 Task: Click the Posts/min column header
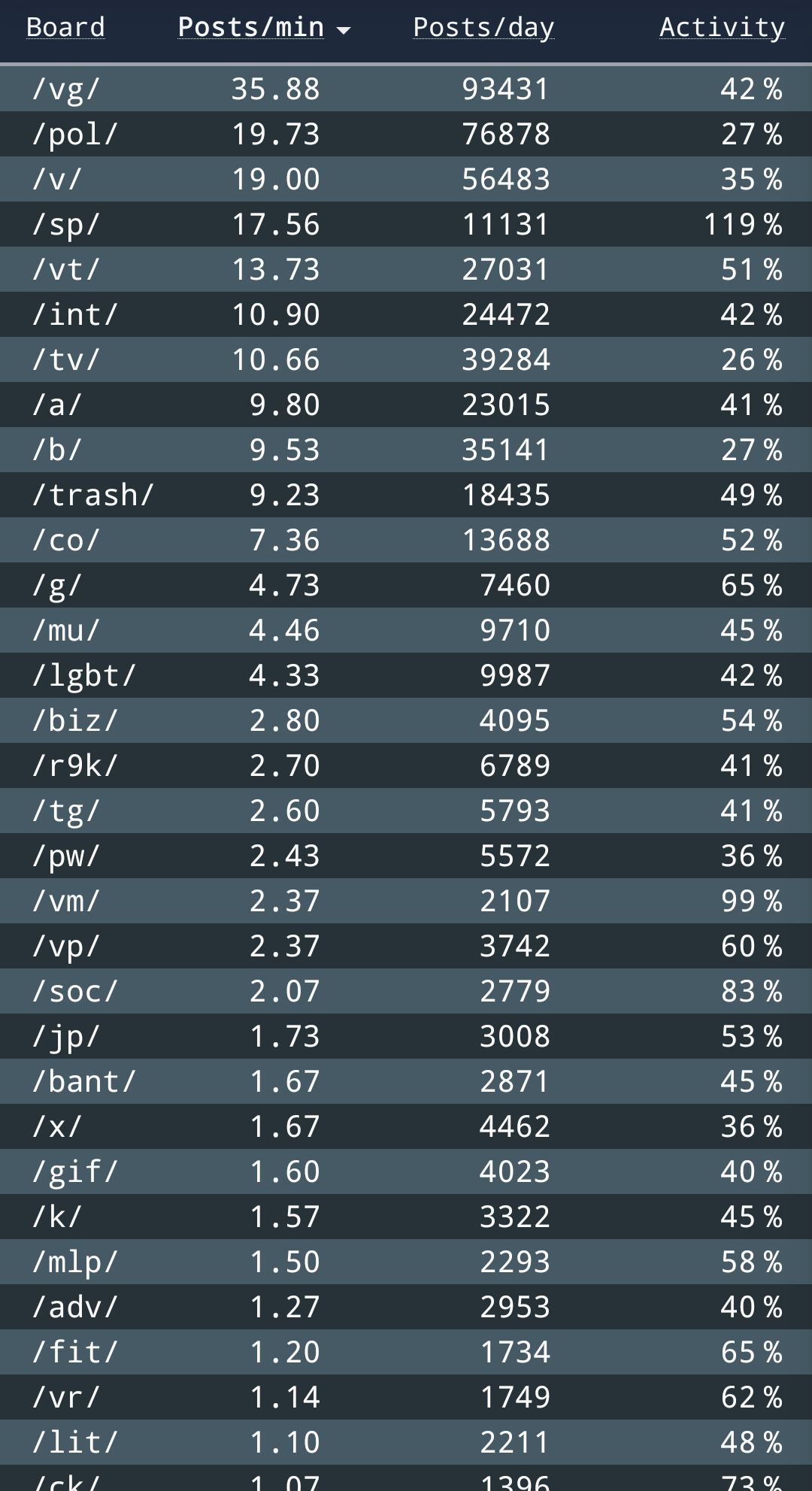click(250, 28)
